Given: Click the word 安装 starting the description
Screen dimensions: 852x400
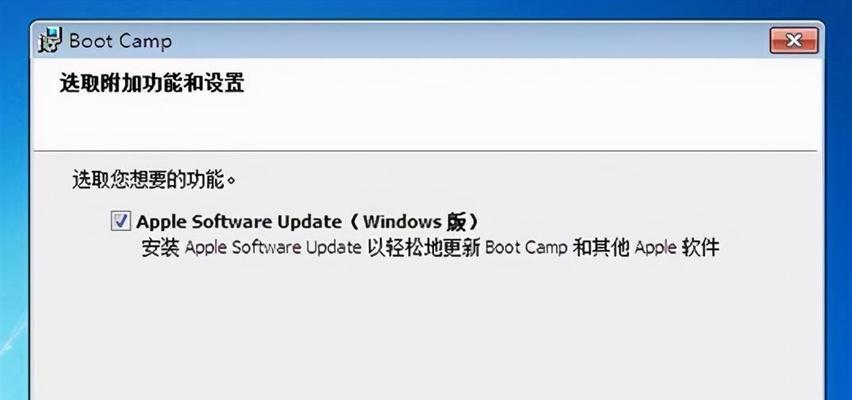Looking at the screenshot, I should coord(160,248).
